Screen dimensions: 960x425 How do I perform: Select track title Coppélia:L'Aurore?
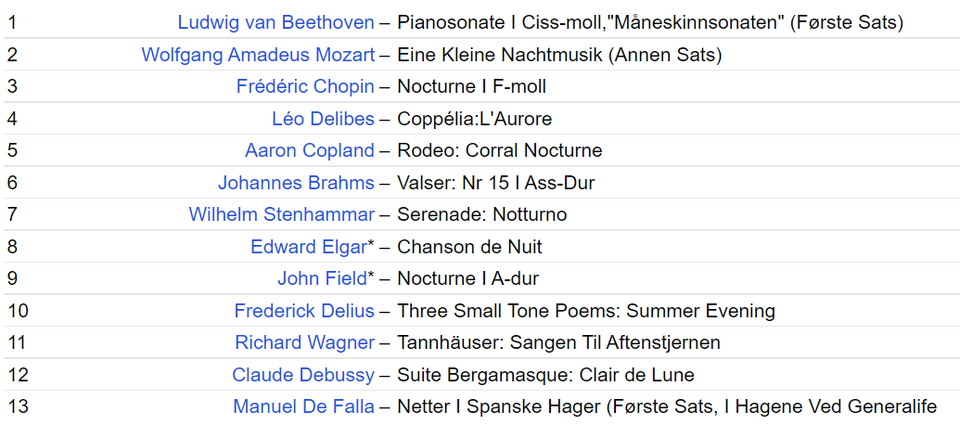474,118
